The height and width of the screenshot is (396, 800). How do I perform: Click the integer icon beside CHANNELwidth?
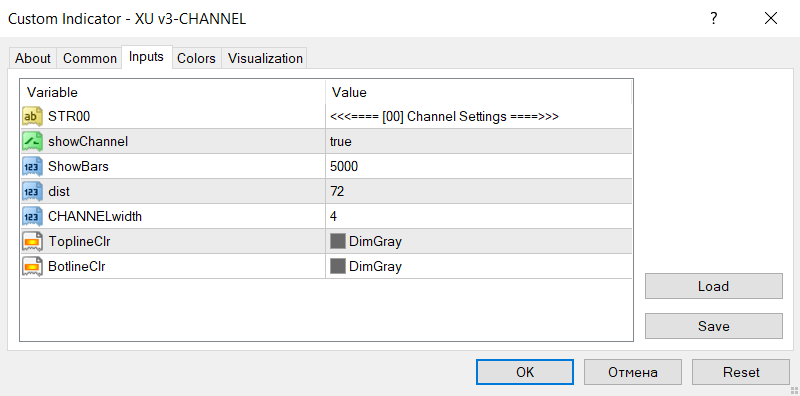(32, 216)
